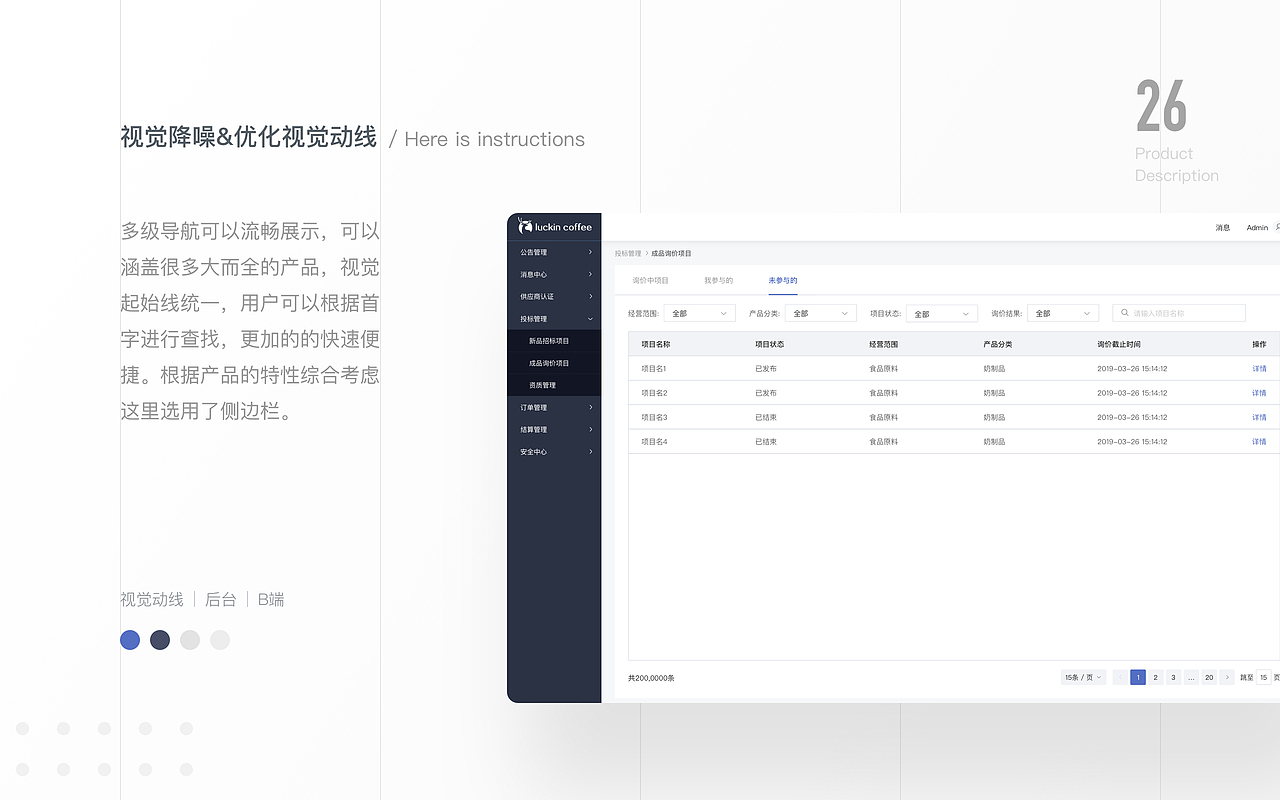Select the dark navy color swatch dot
This screenshot has height=800, width=1280.
click(160, 640)
